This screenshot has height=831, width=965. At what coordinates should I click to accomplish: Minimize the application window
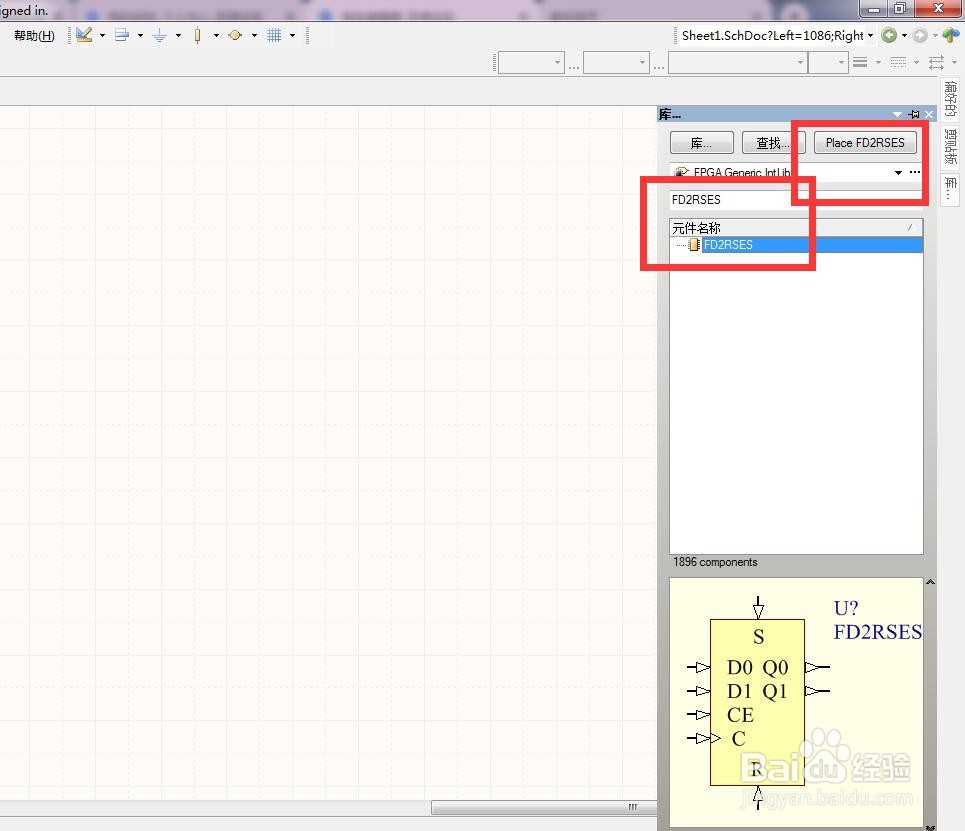pos(873,9)
